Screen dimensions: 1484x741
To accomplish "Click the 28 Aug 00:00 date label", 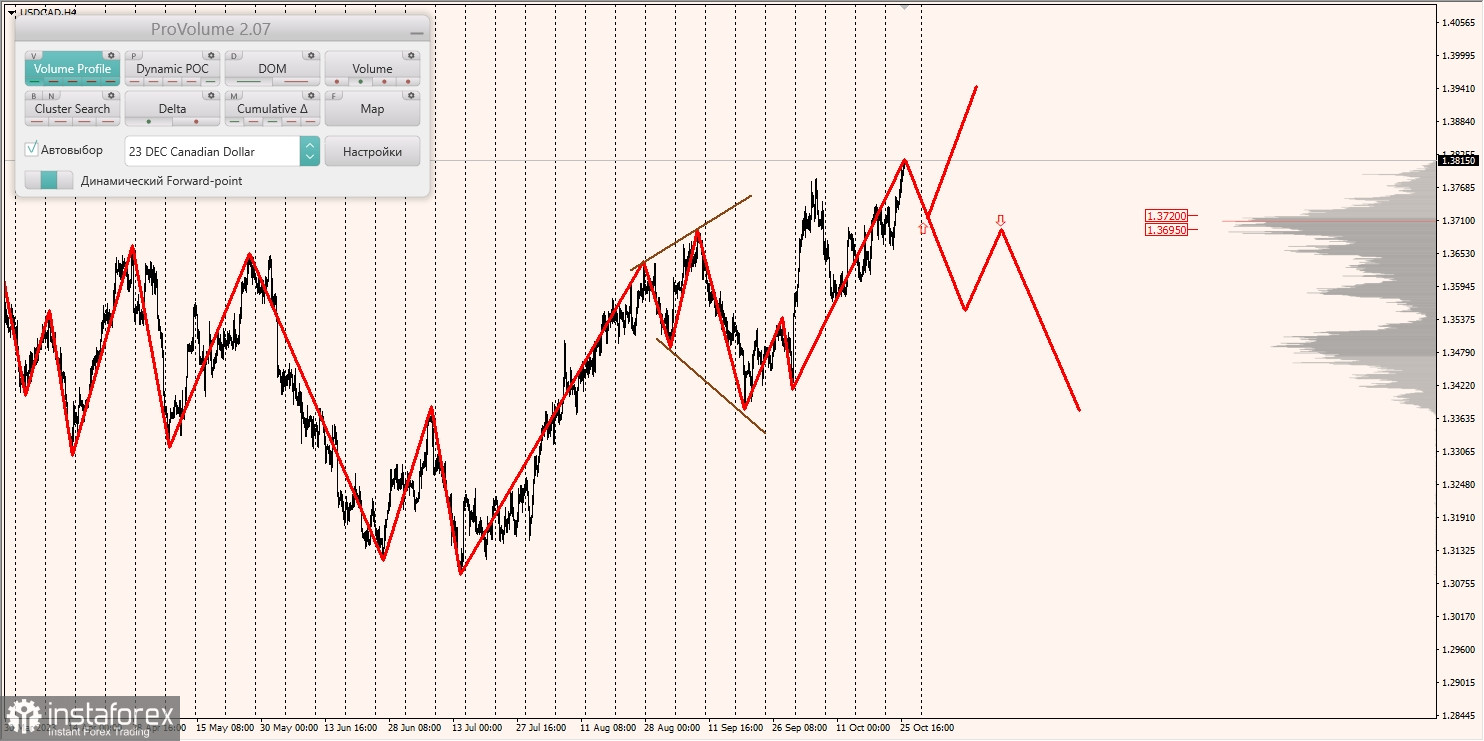I will point(672,728).
